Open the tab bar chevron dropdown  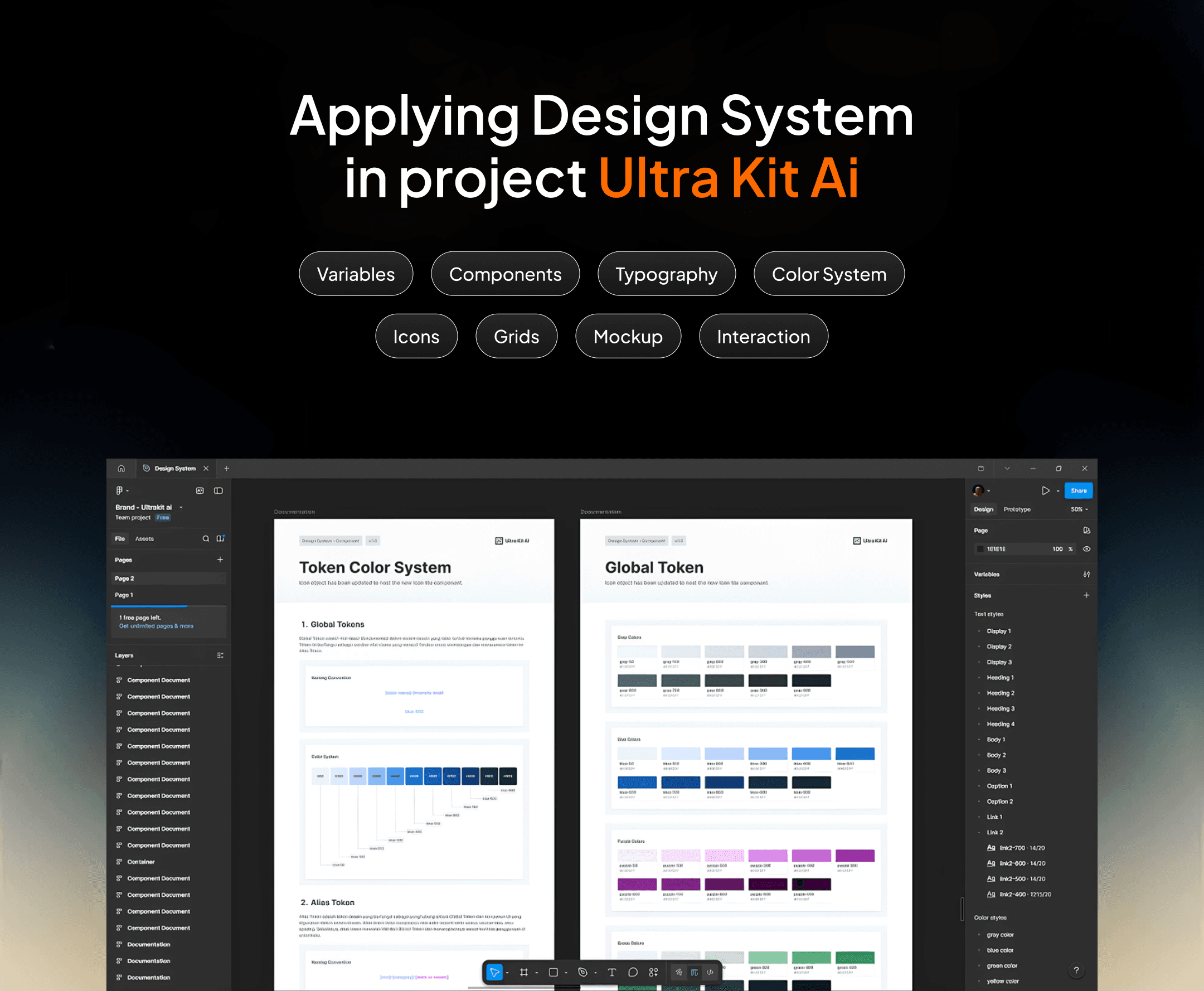click(x=1007, y=468)
